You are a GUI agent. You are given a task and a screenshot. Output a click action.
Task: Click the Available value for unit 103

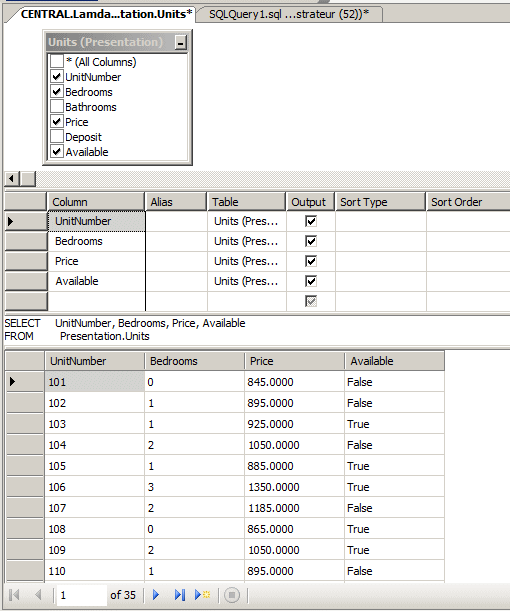pyautogui.click(x=395, y=424)
